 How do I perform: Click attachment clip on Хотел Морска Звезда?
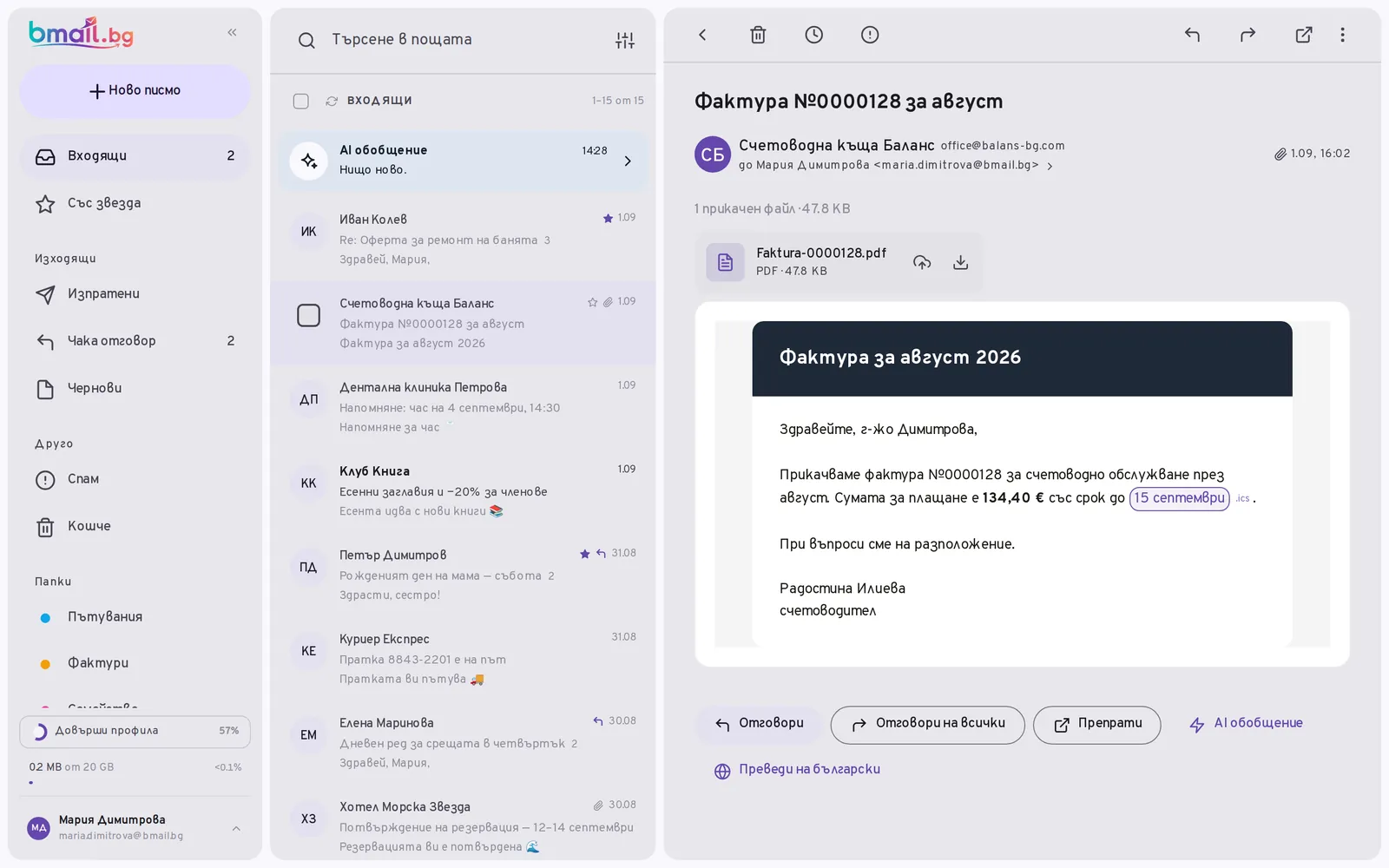click(x=598, y=806)
